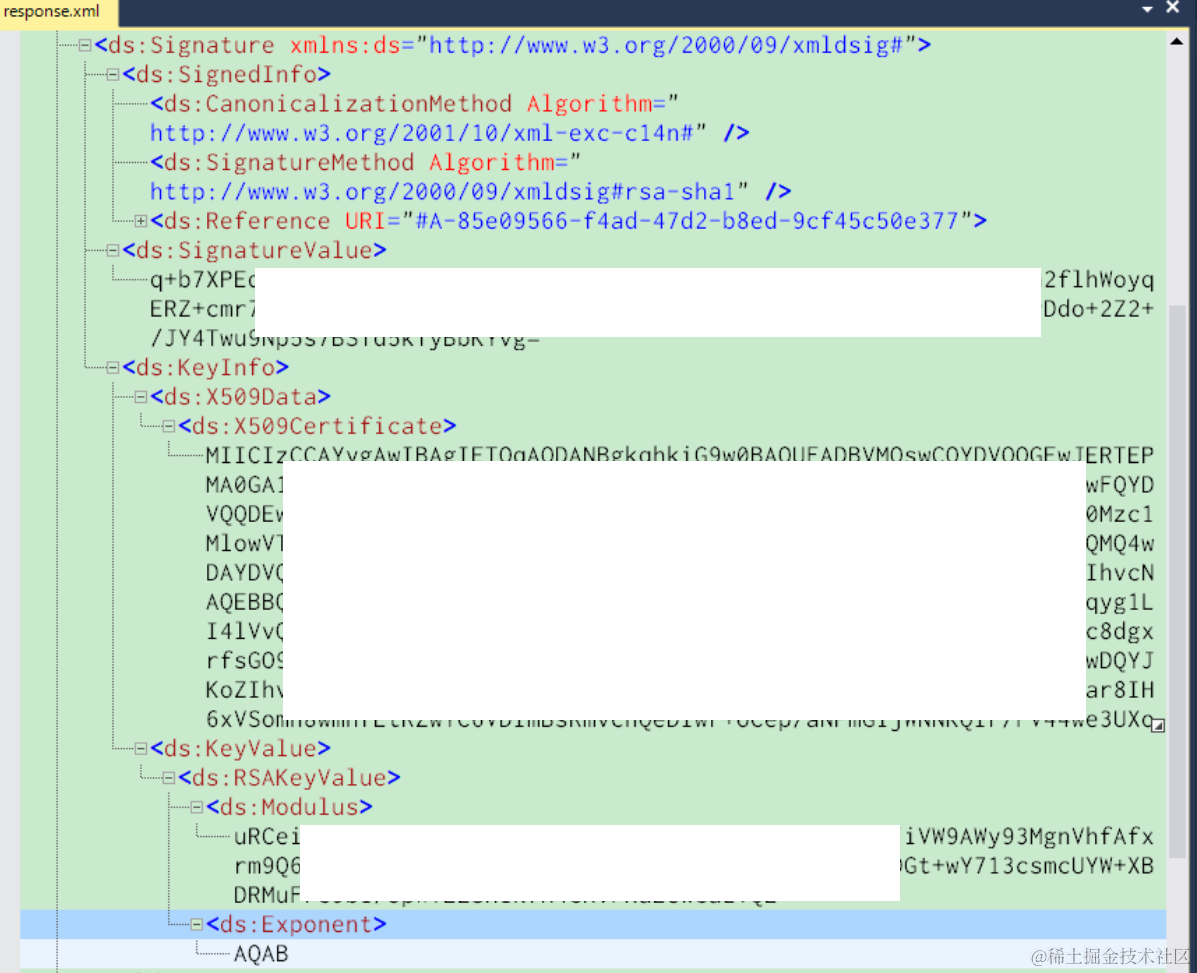The height and width of the screenshot is (973, 1197).
Task: Select the highlighted ds:Exponent element
Action: (296, 925)
